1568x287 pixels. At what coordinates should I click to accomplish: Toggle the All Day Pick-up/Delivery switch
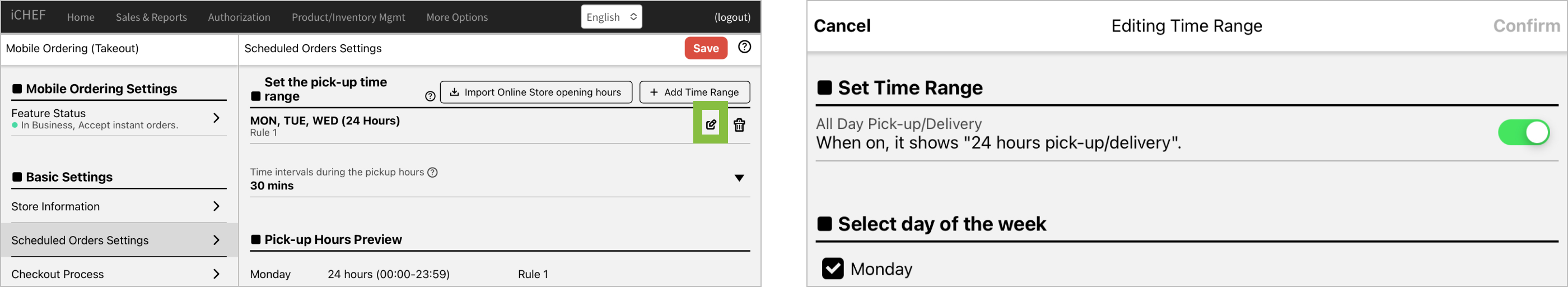click(x=1523, y=132)
